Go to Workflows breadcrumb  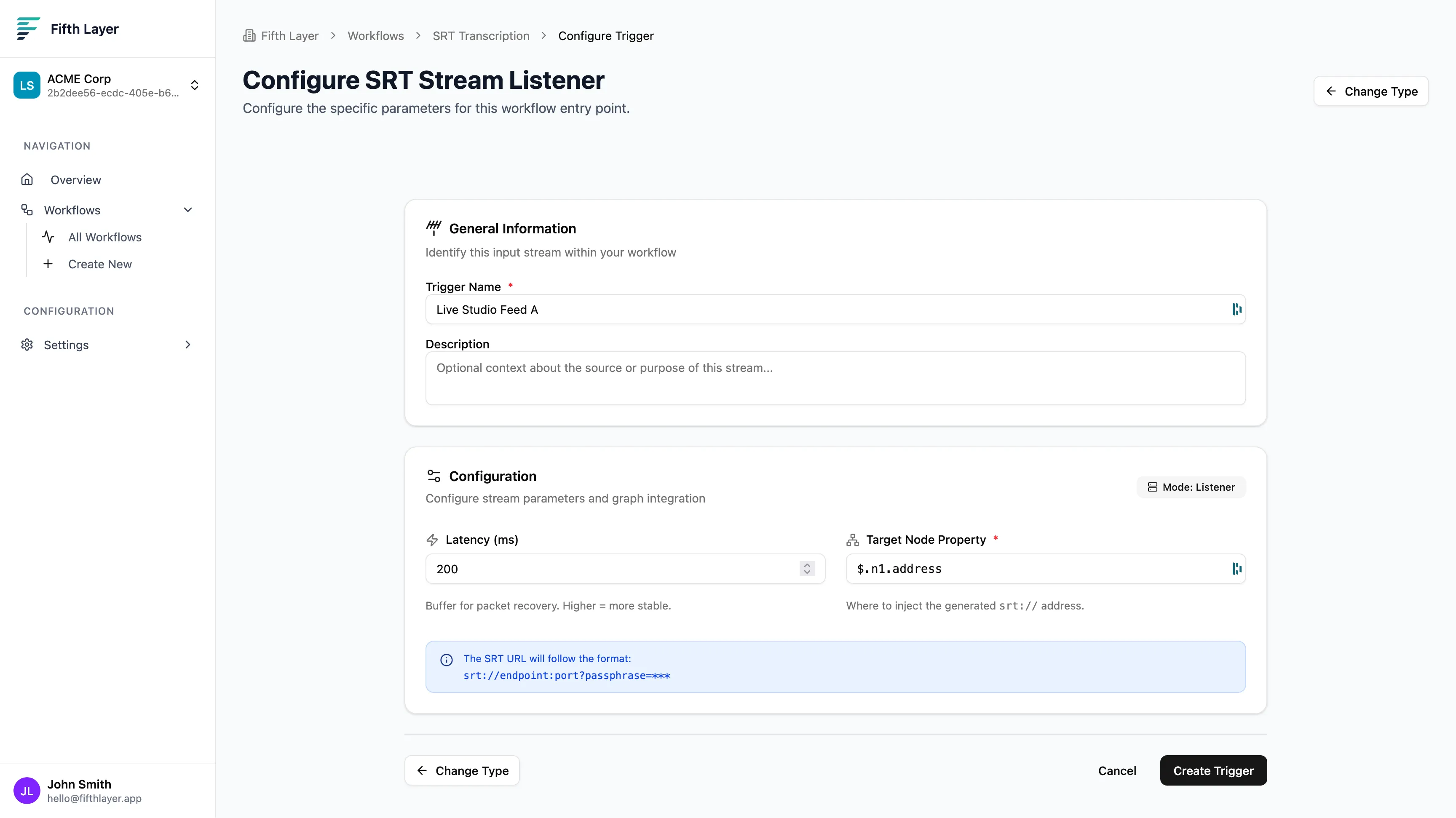click(x=375, y=35)
